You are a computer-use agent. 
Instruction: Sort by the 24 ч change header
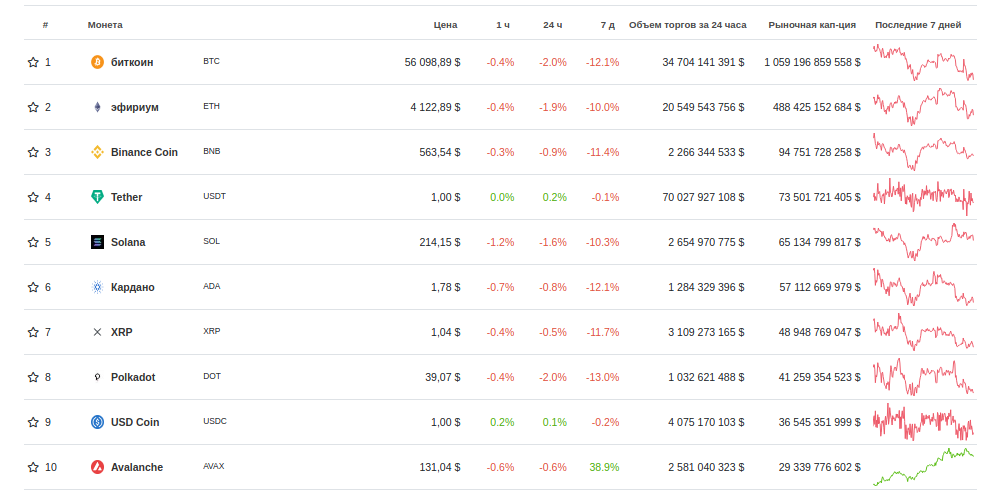point(552,25)
